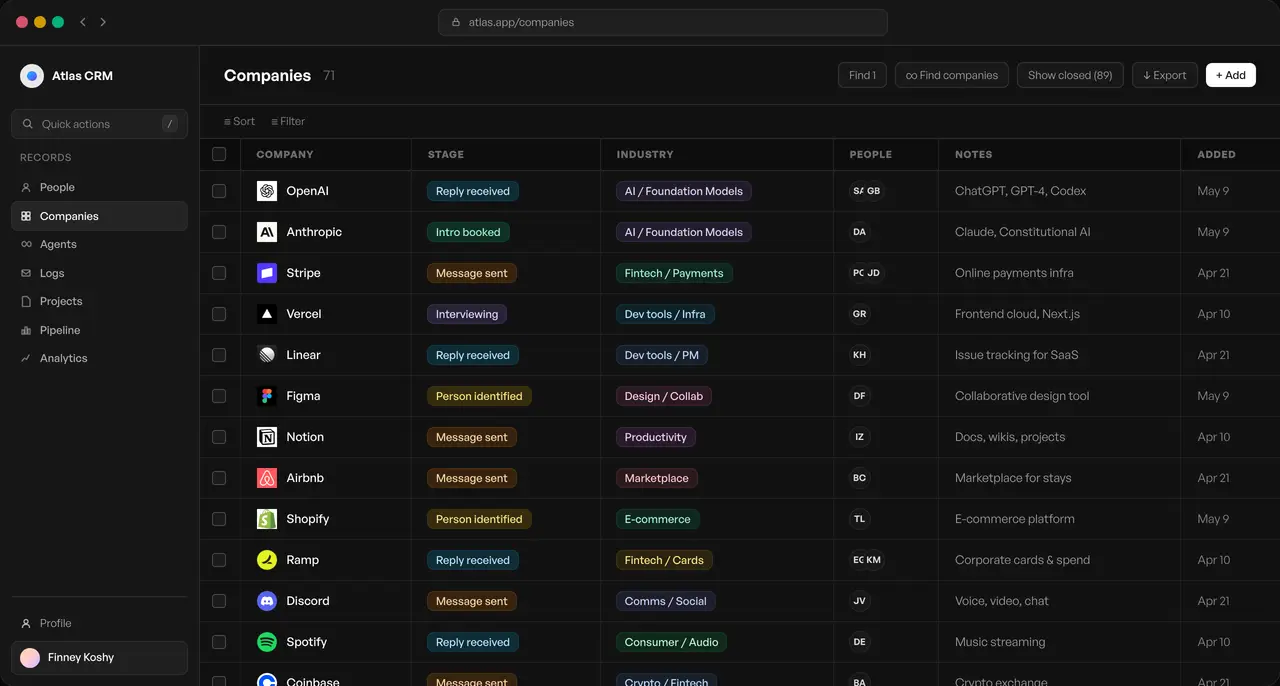Click the atlas.app/companies address bar
This screenshot has width=1280, height=686.
[662, 22]
